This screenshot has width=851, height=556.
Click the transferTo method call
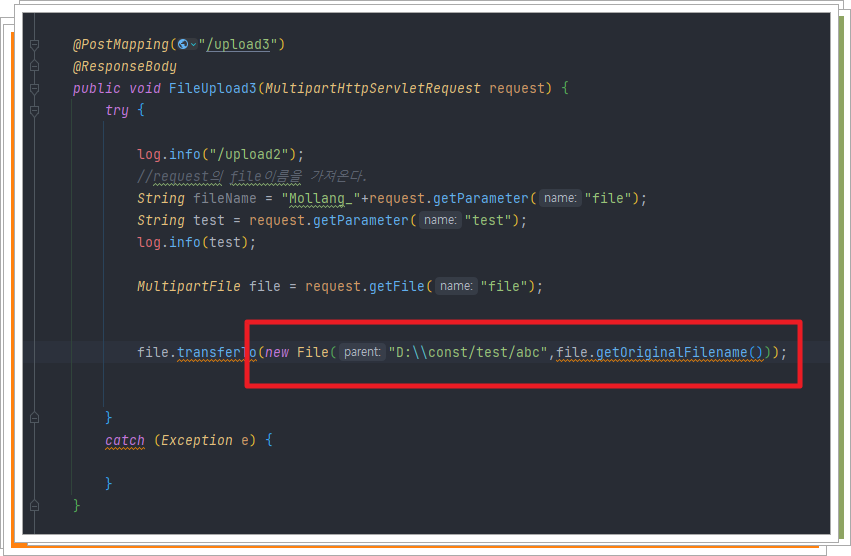217,352
